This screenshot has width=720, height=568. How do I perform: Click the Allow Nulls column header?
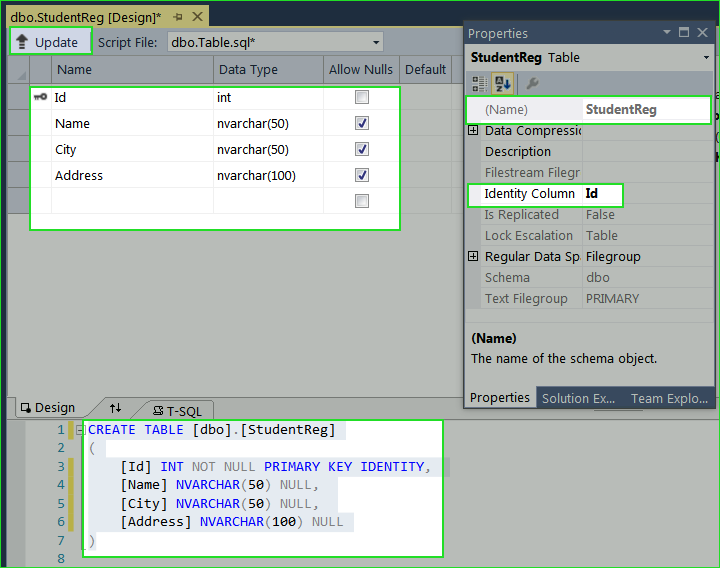(x=361, y=70)
